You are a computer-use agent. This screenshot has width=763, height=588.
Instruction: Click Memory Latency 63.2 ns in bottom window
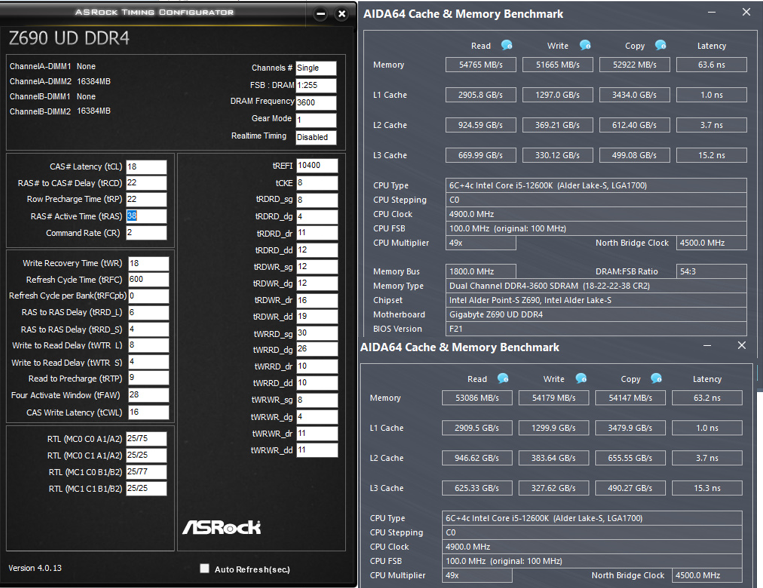[707, 398]
